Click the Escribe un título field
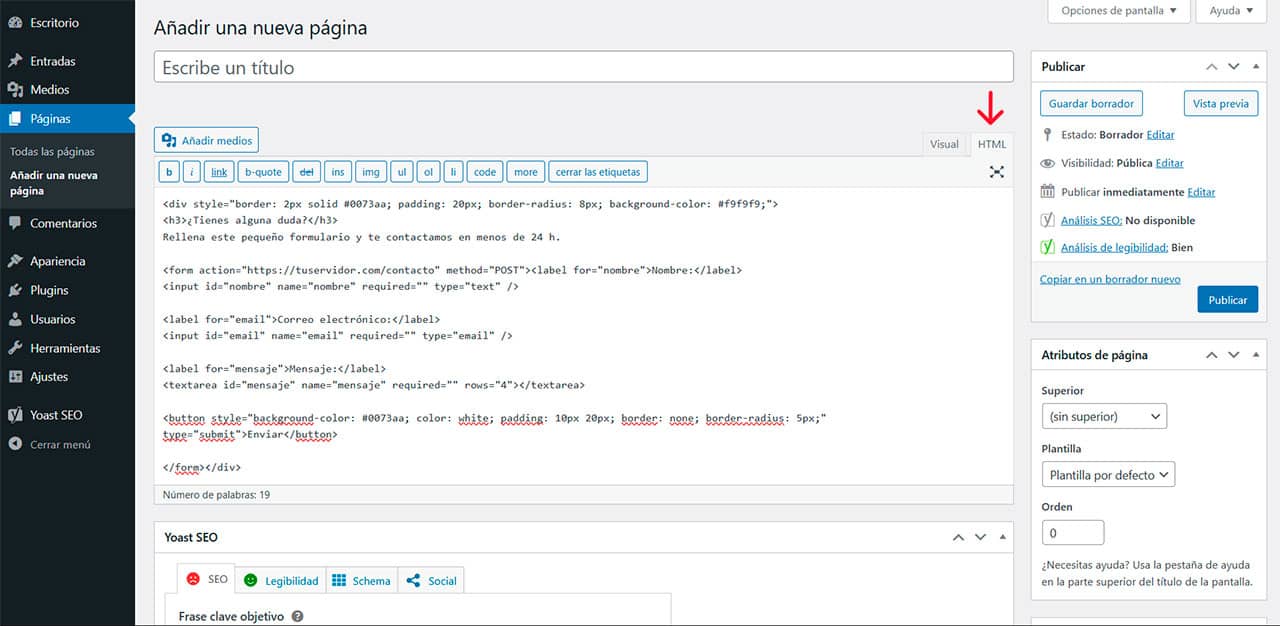 pyautogui.click(x=584, y=67)
